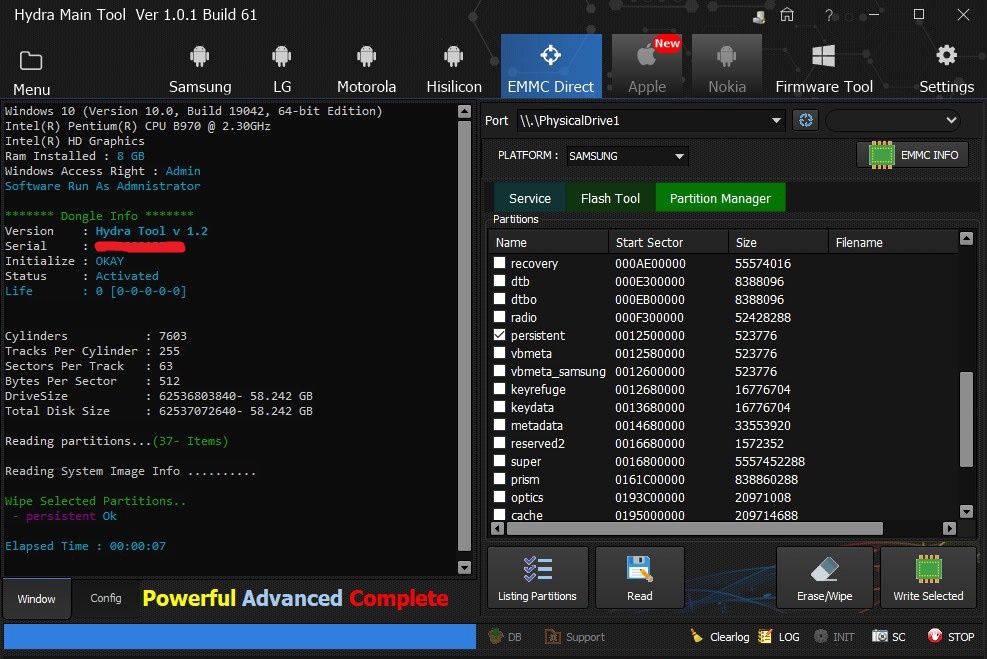Viewport: 987px width, 659px height.
Task: Click the Erase/Wipe eraser icon
Action: (824, 570)
